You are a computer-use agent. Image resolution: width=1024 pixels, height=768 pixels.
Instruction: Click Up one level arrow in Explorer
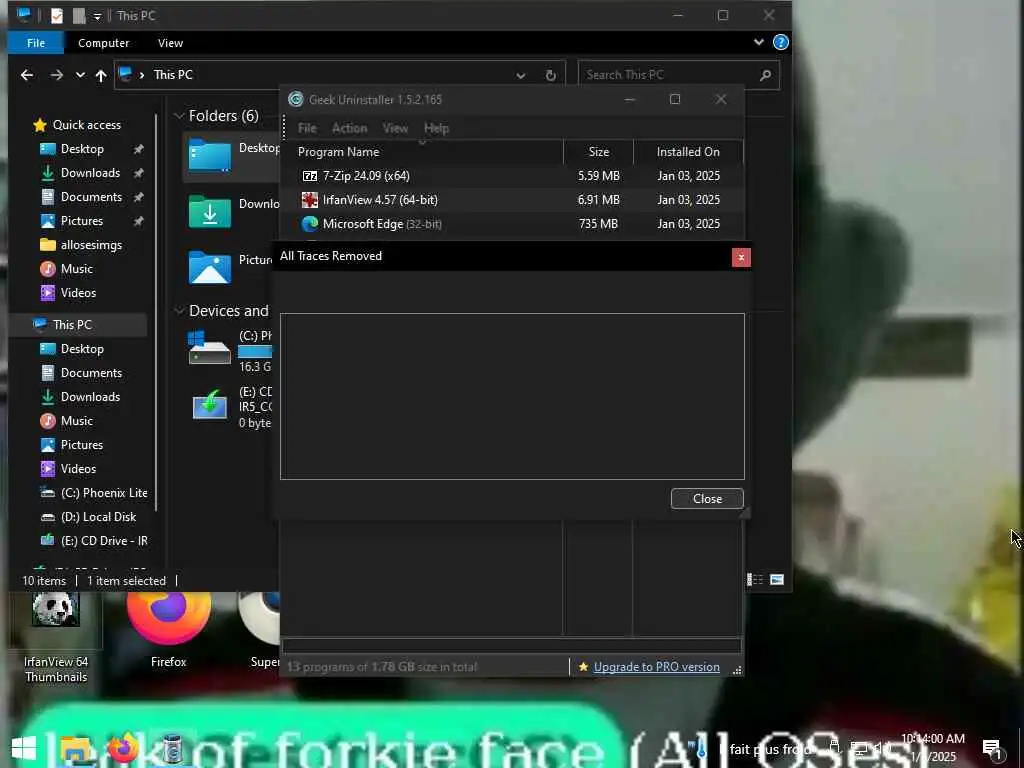[x=101, y=75]
